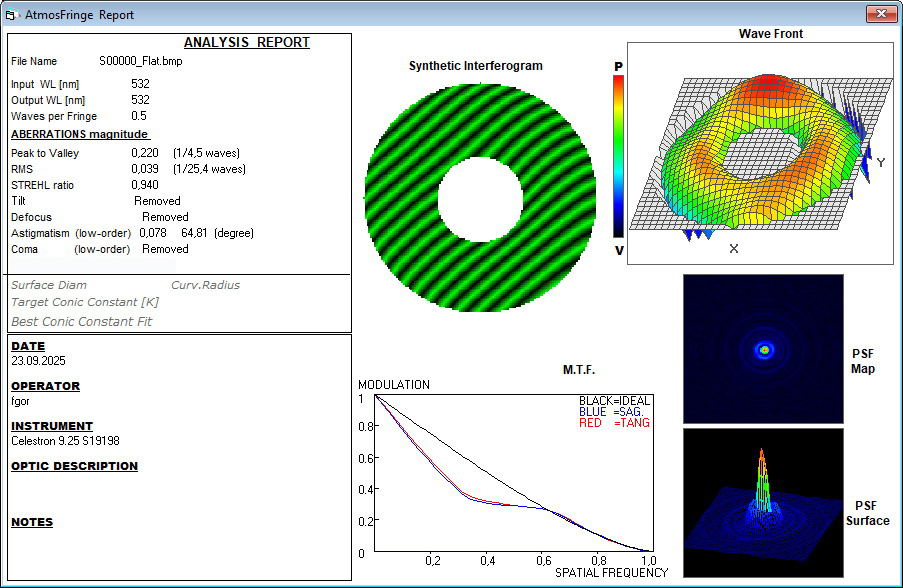Screen dimensions: 903x588
Task: Click the M.T.F. modulation graph
Action: (510, 474)
